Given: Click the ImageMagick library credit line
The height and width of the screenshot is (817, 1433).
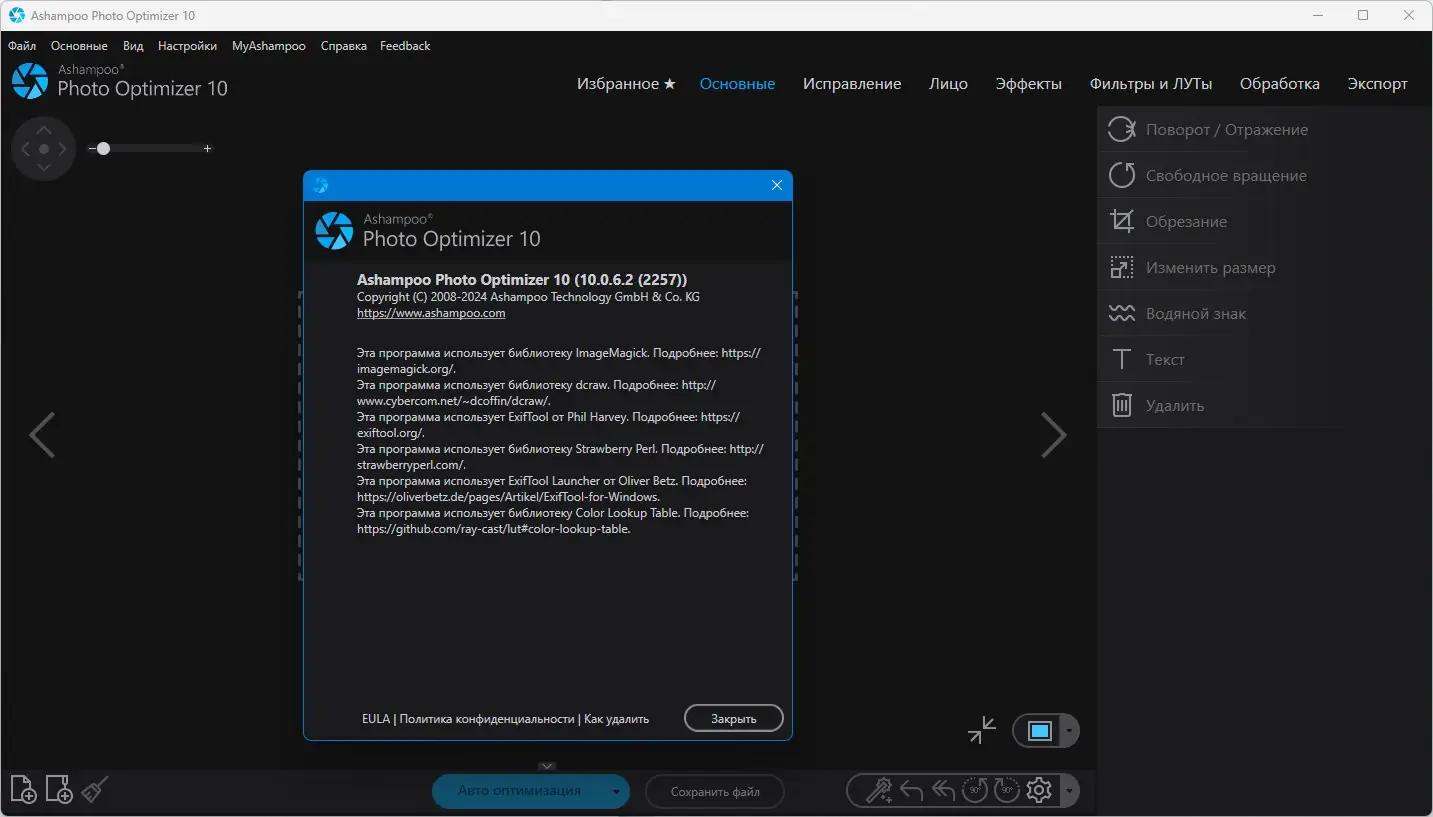Looking at the screenshot, I should pos(559,361).
